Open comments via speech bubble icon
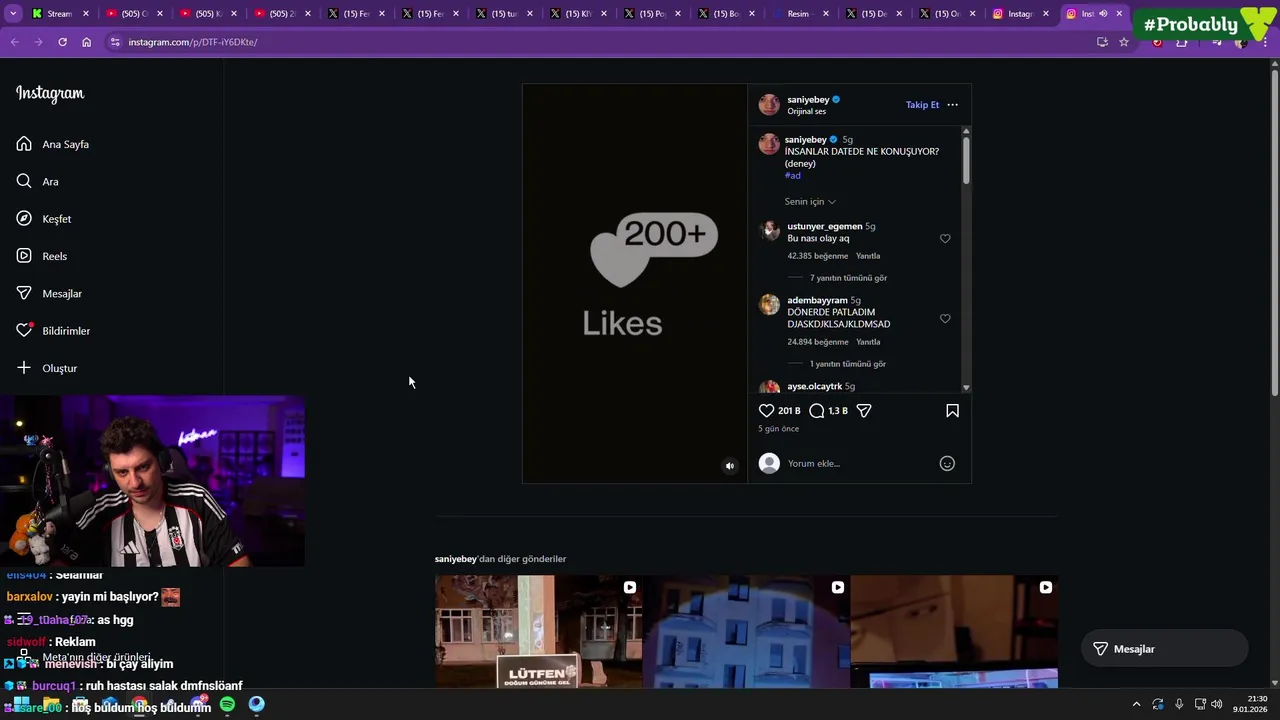1280x720 pixels. (816, 411)
